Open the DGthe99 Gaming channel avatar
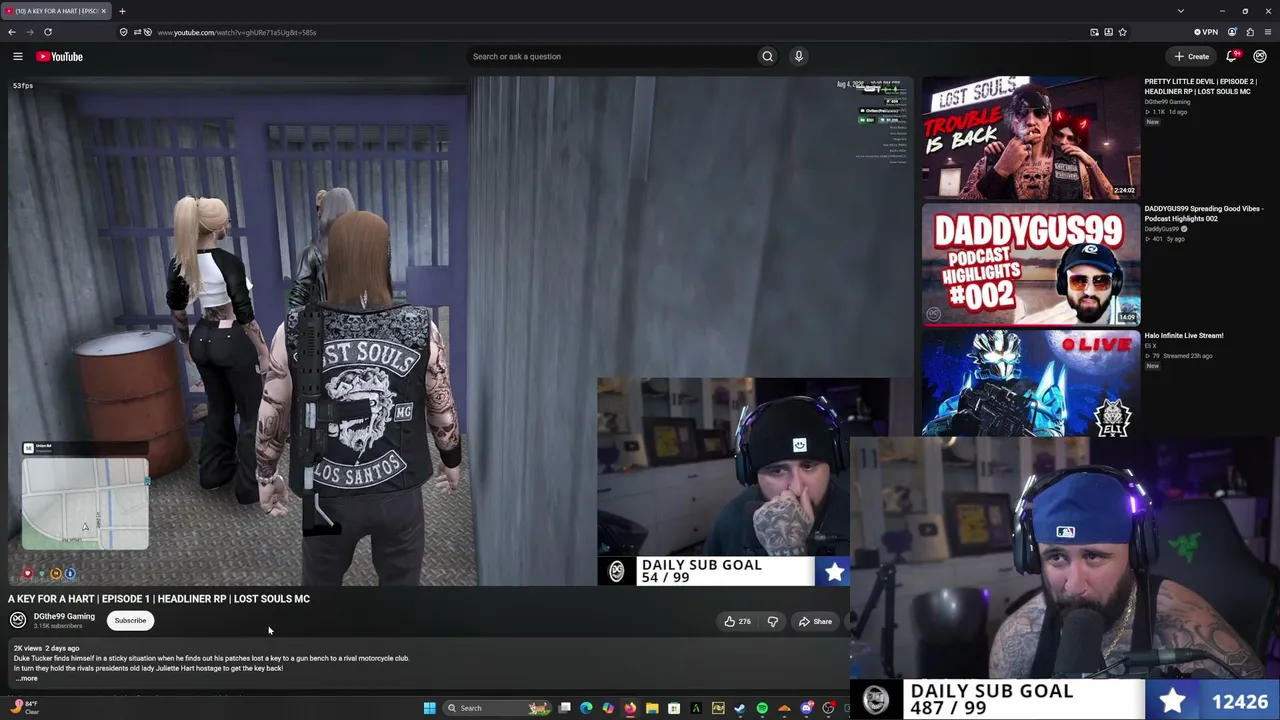Viewport: 1280px width, 720px height. coord(18,620)
